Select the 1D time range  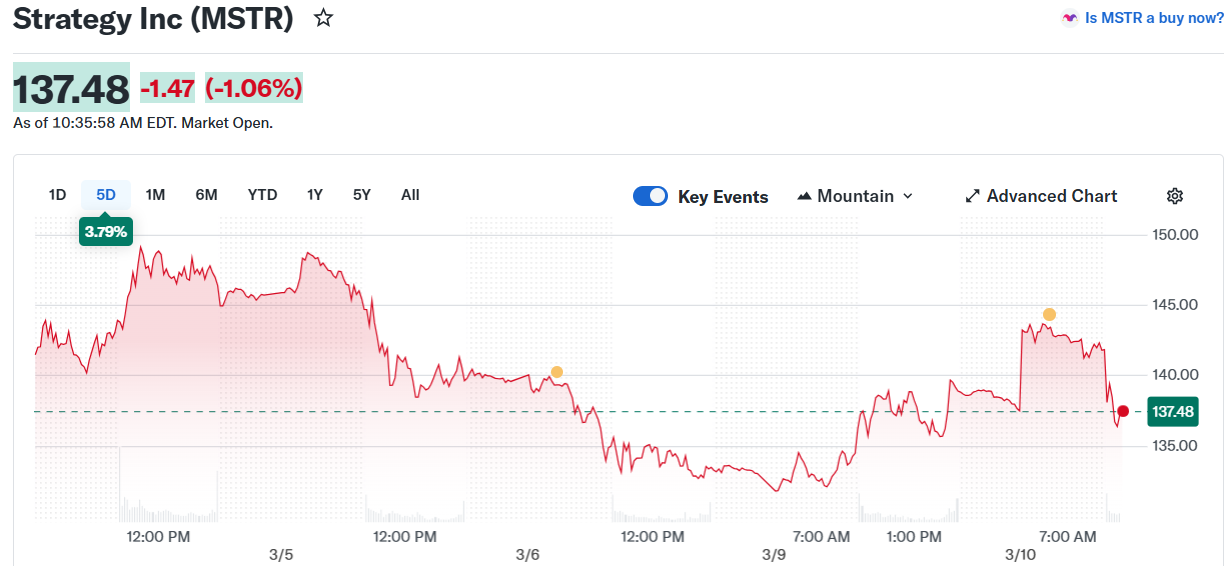(57, 195)
